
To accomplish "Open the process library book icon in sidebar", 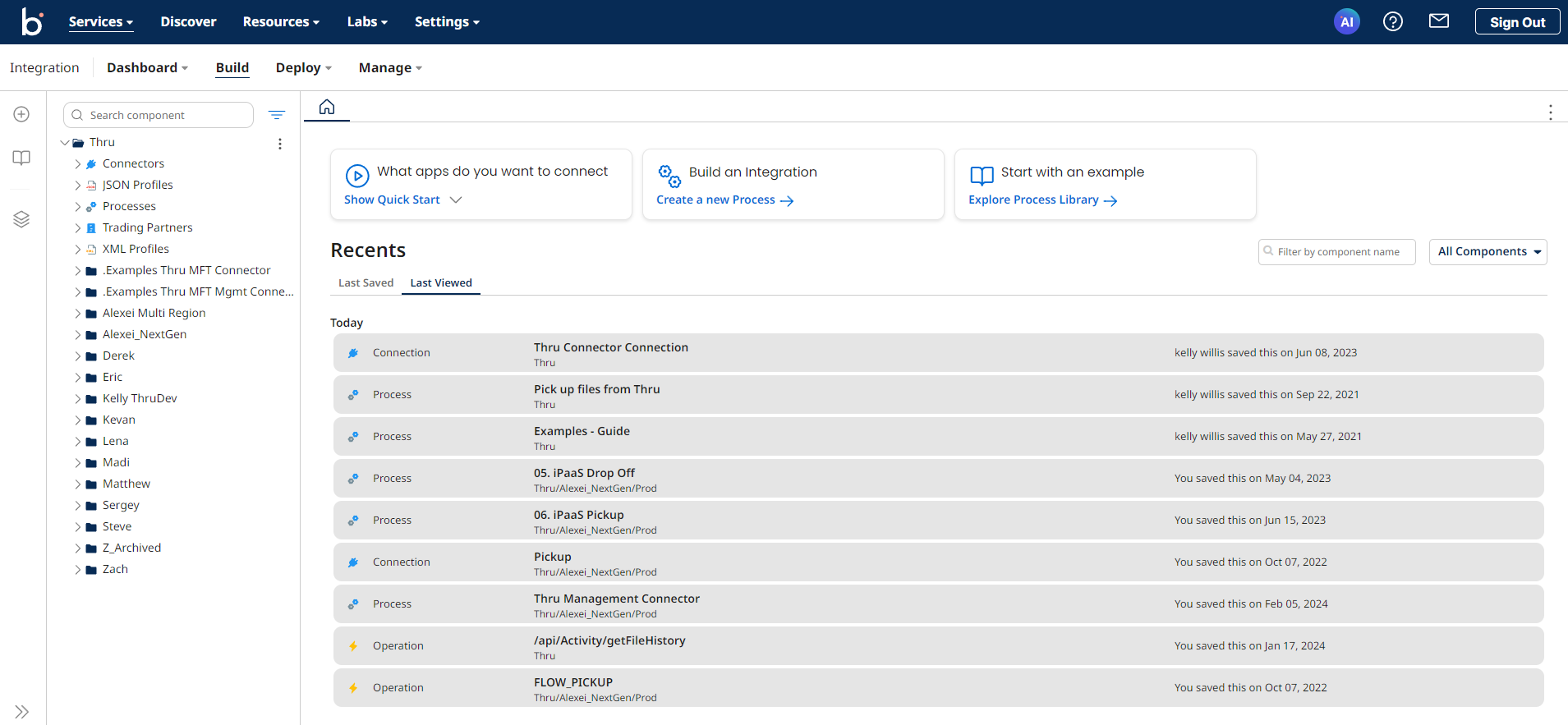I will coord(22,158).
